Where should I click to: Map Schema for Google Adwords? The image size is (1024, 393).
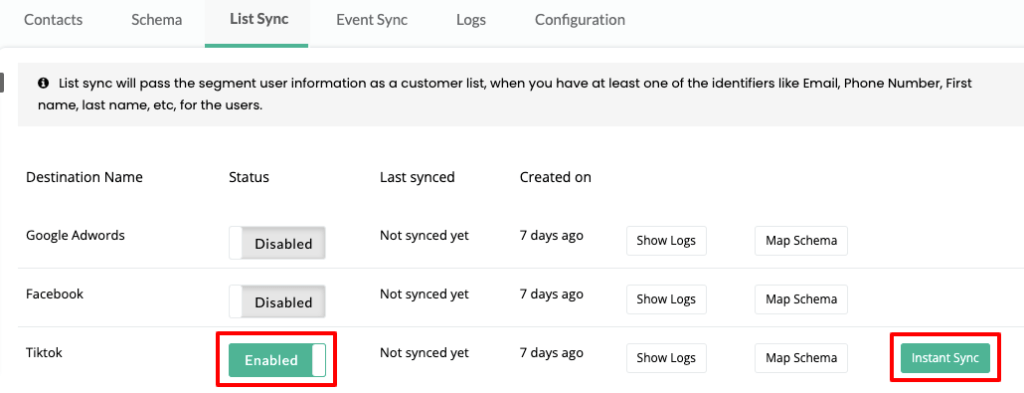click(801, 241)
